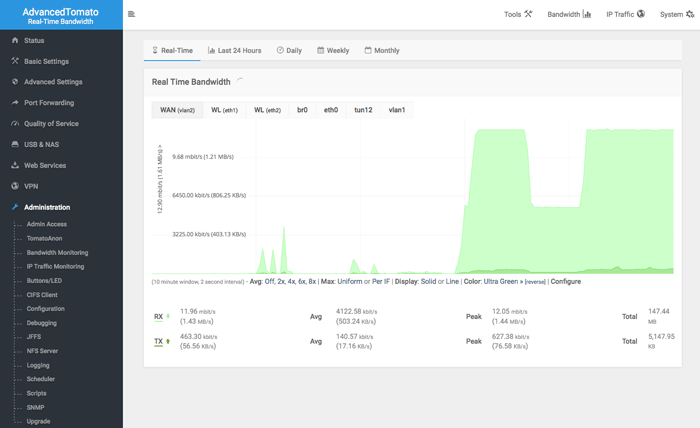Open the Bandwidth Monitoring admin page
Screen dimensions: 700x428
click(x=57, y=253)
